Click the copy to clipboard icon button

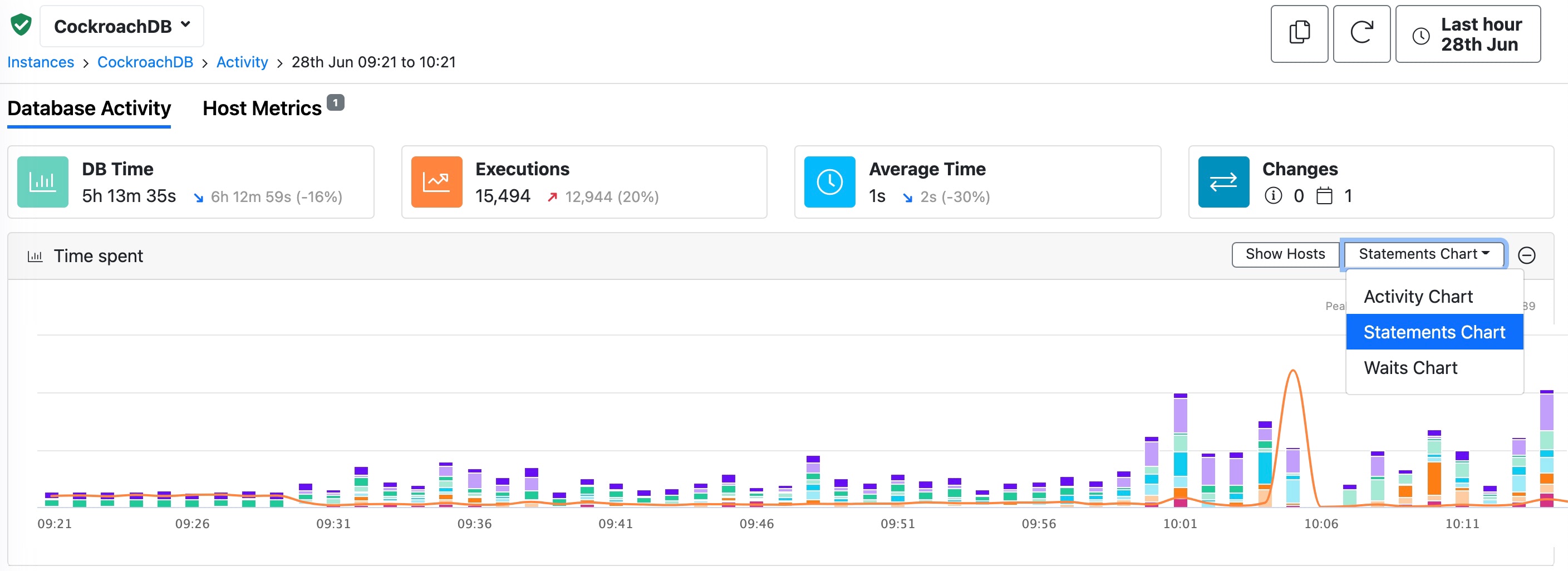coord(1299,33)
